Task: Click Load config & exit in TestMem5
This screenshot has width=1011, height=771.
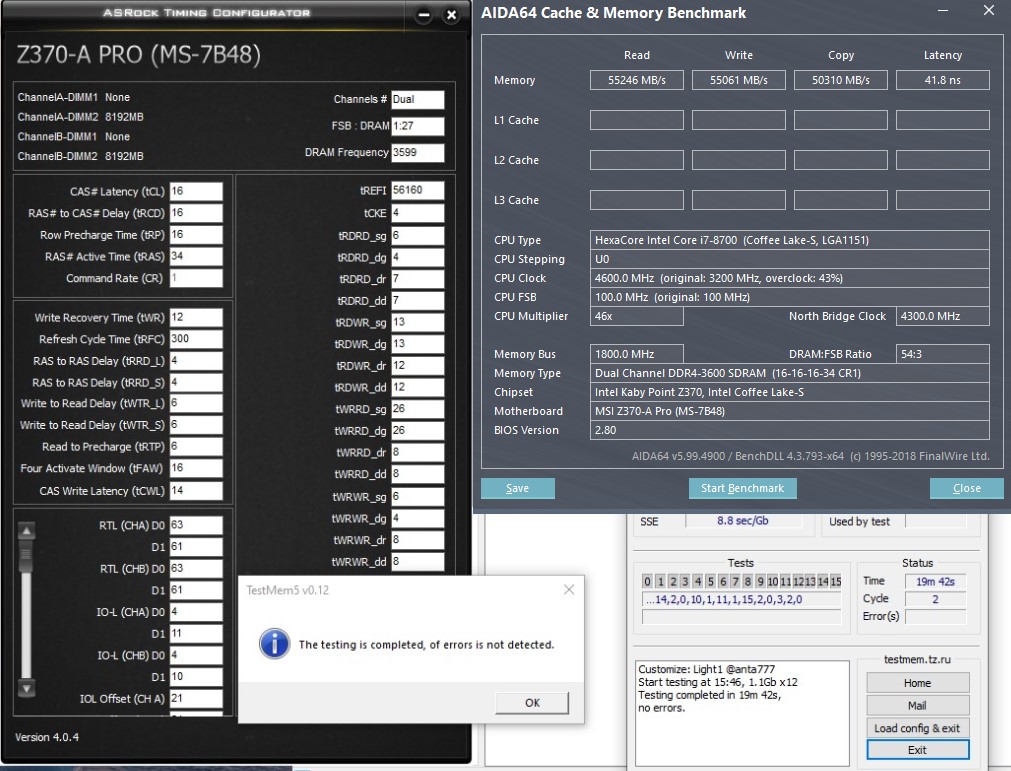Action: coord(918,728)
